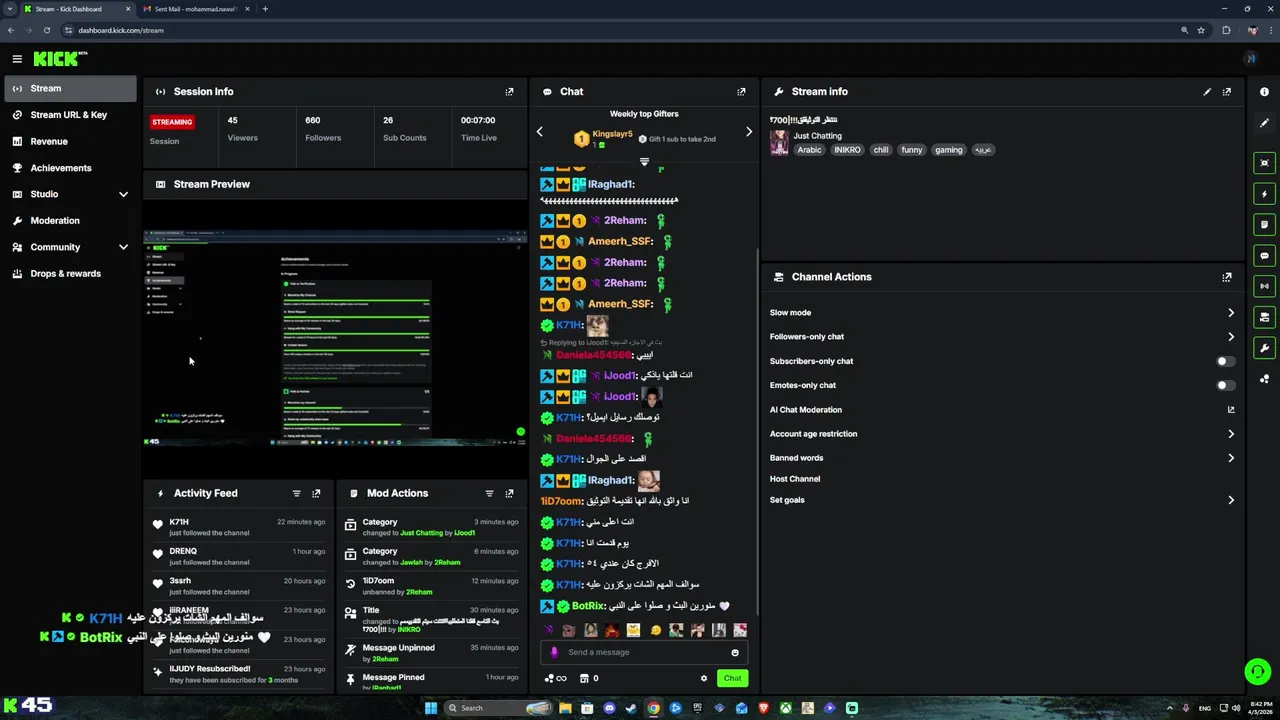The height and width of the screenshot is (720, 1280).
Task: Open a new browser tab
Action: (265, 9)
